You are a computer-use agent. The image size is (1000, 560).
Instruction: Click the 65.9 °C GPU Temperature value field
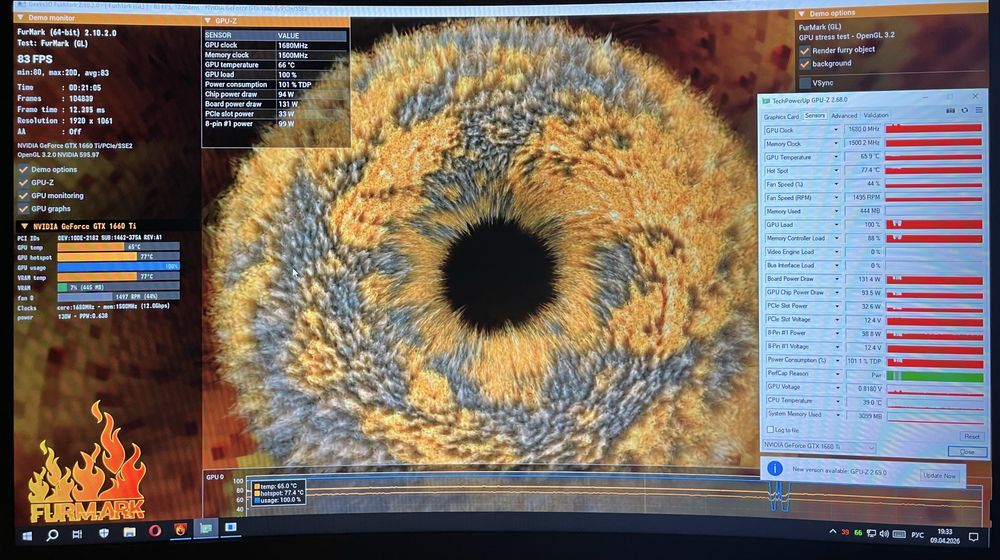coord(863,157)
